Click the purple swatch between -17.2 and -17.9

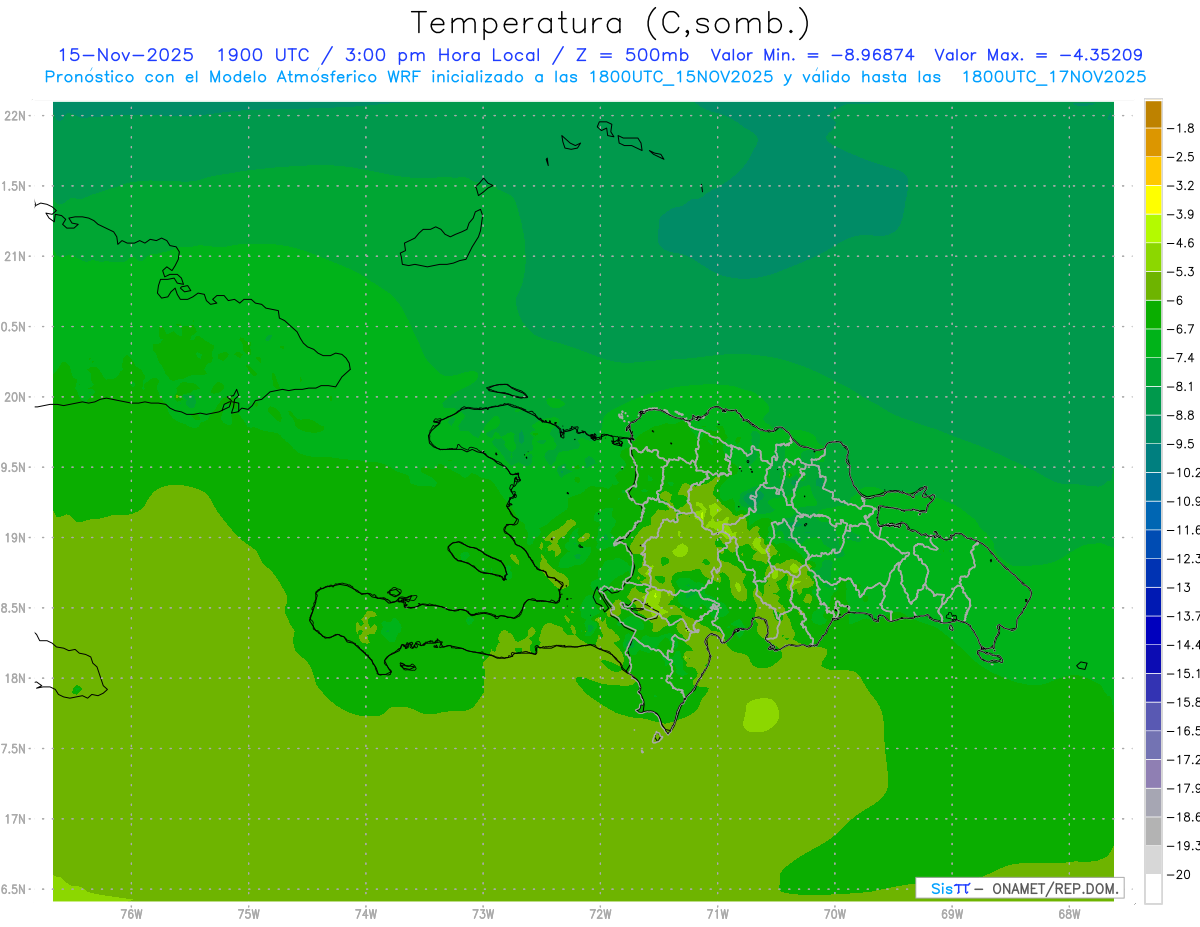(1153, 773)
